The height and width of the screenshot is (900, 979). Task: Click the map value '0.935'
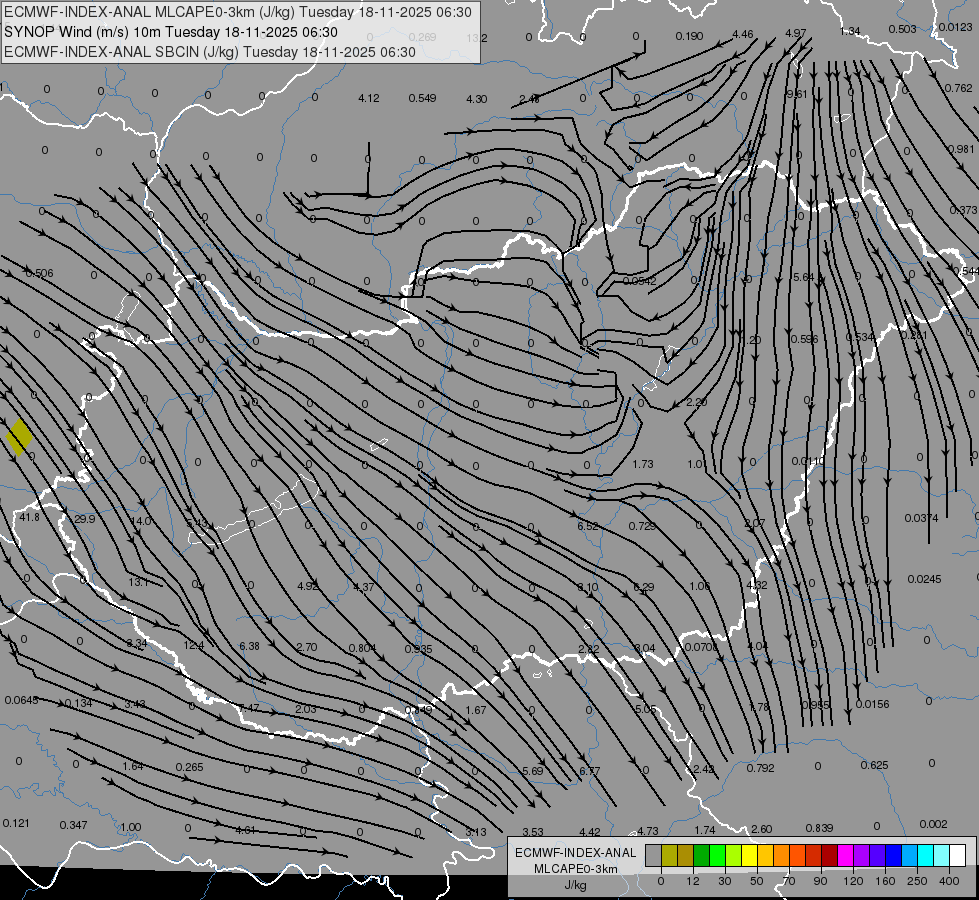[x=418, y=649]
